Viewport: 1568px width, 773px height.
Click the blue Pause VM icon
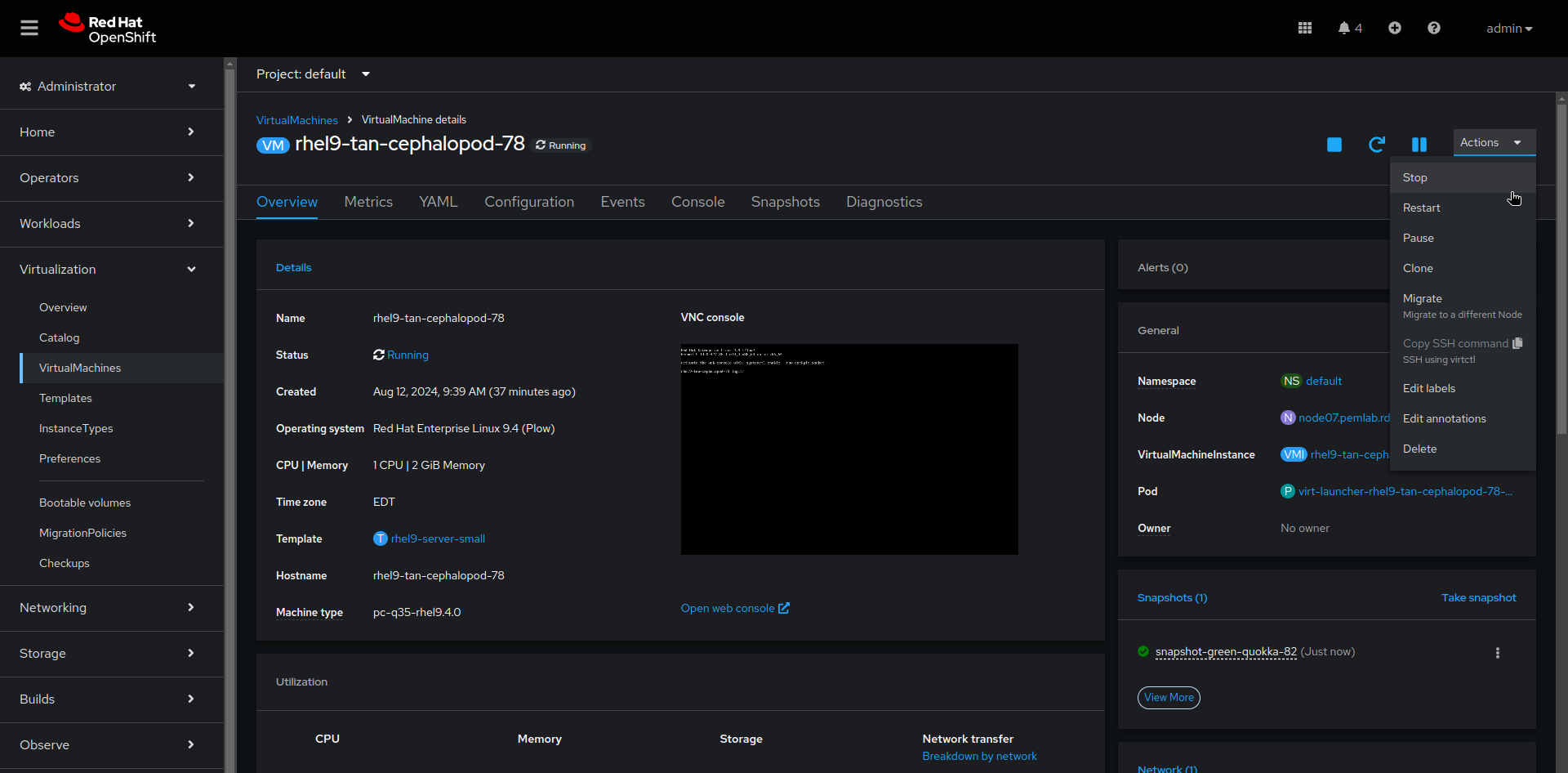pos(1419,145)
